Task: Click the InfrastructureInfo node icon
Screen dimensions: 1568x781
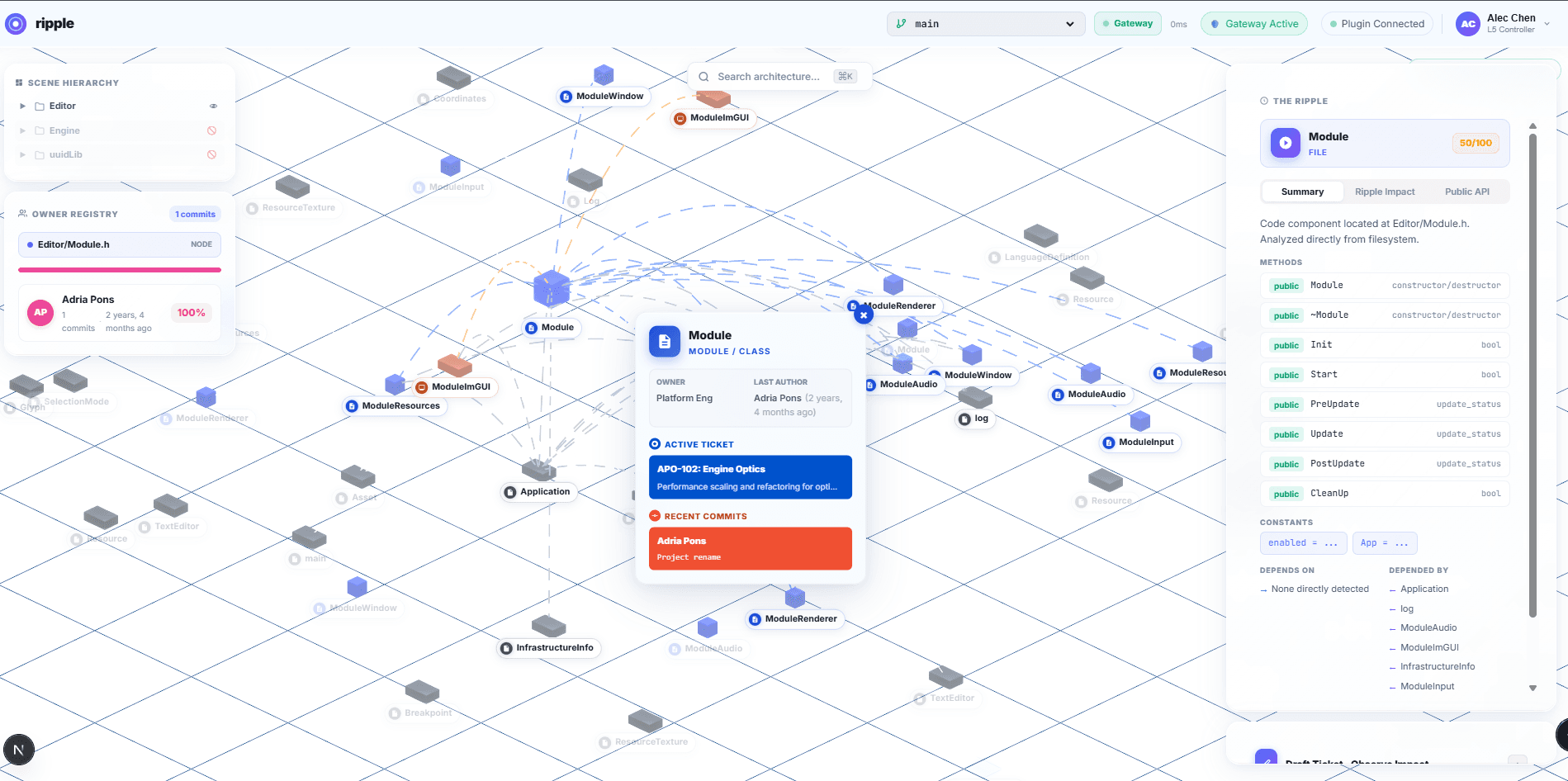Action: coord(506,648)
